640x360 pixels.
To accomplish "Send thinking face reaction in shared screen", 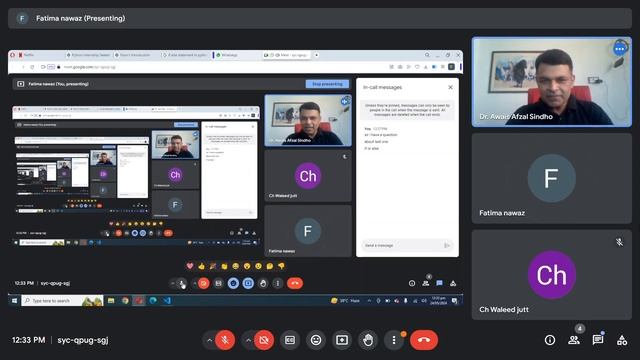I will coord(270,266).
